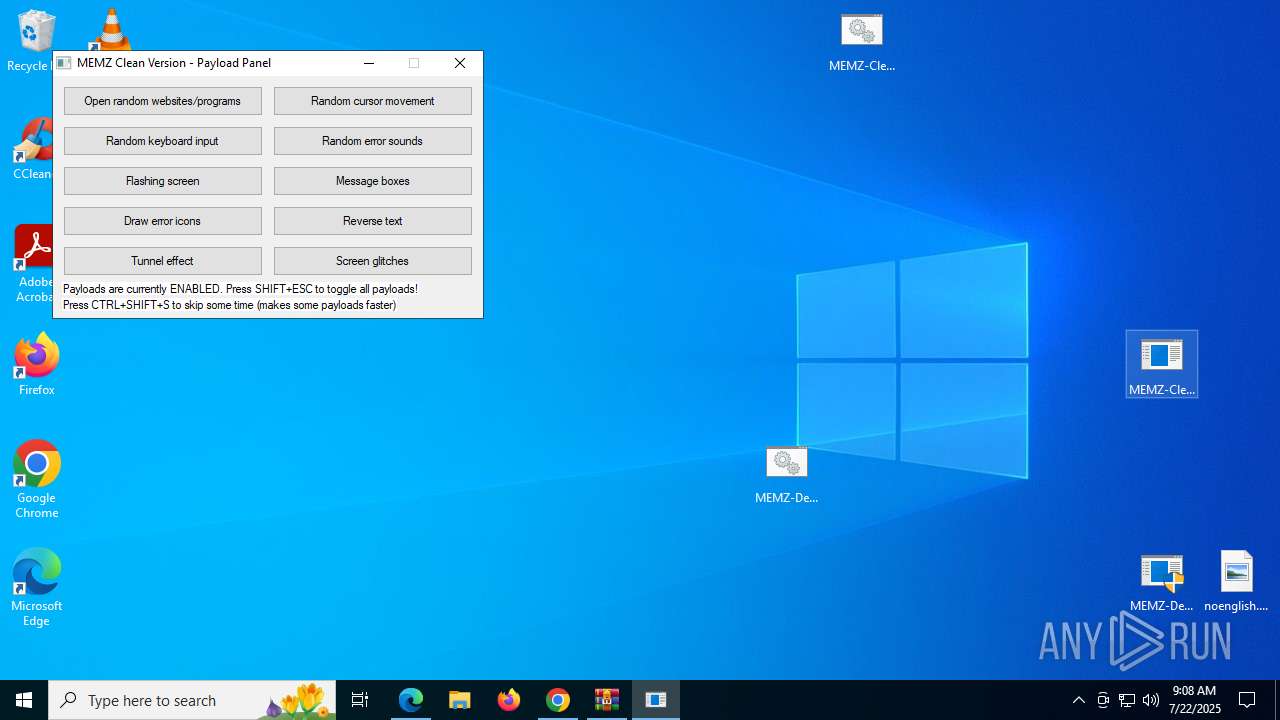Select the Adobe Acrobat desktop shortcut
Screen dimensions: 1280x720
[x=34, y=264]
